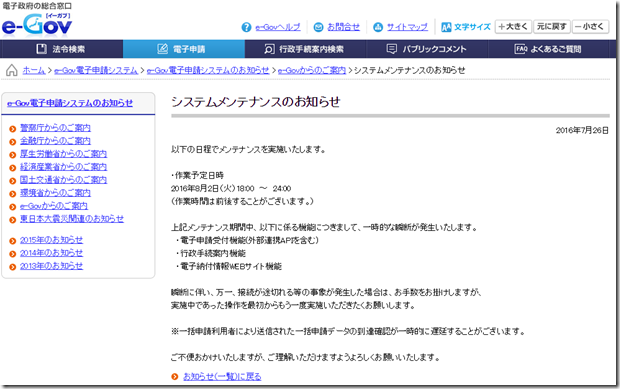Viewport: 620px width, 389px height.
Task: Click the envelope contact icon
Action: tap(318, 27)
